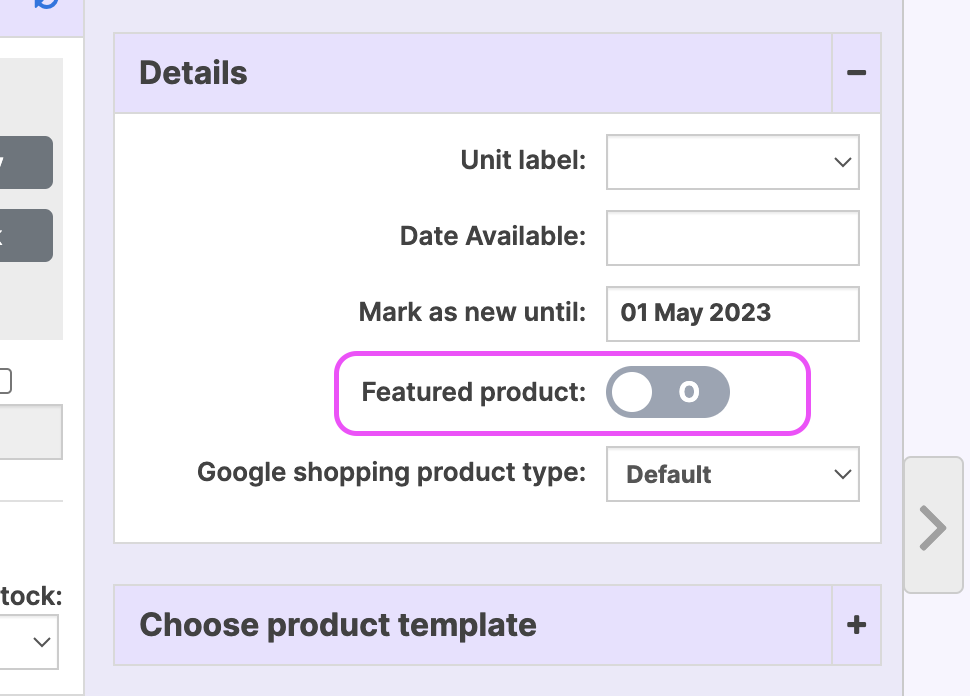The height and width of the screenshot is (696, 970).
Task: Click the blue refresh icon at top-left
Action: pyautogui.click(x=46, y=3)
